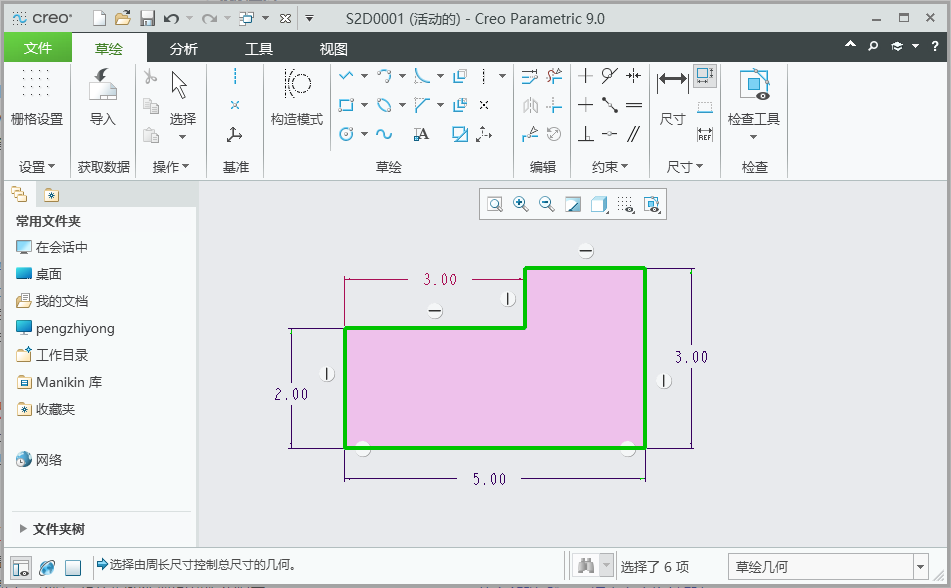Open the 文件 file menu

[x=38, y=48]
